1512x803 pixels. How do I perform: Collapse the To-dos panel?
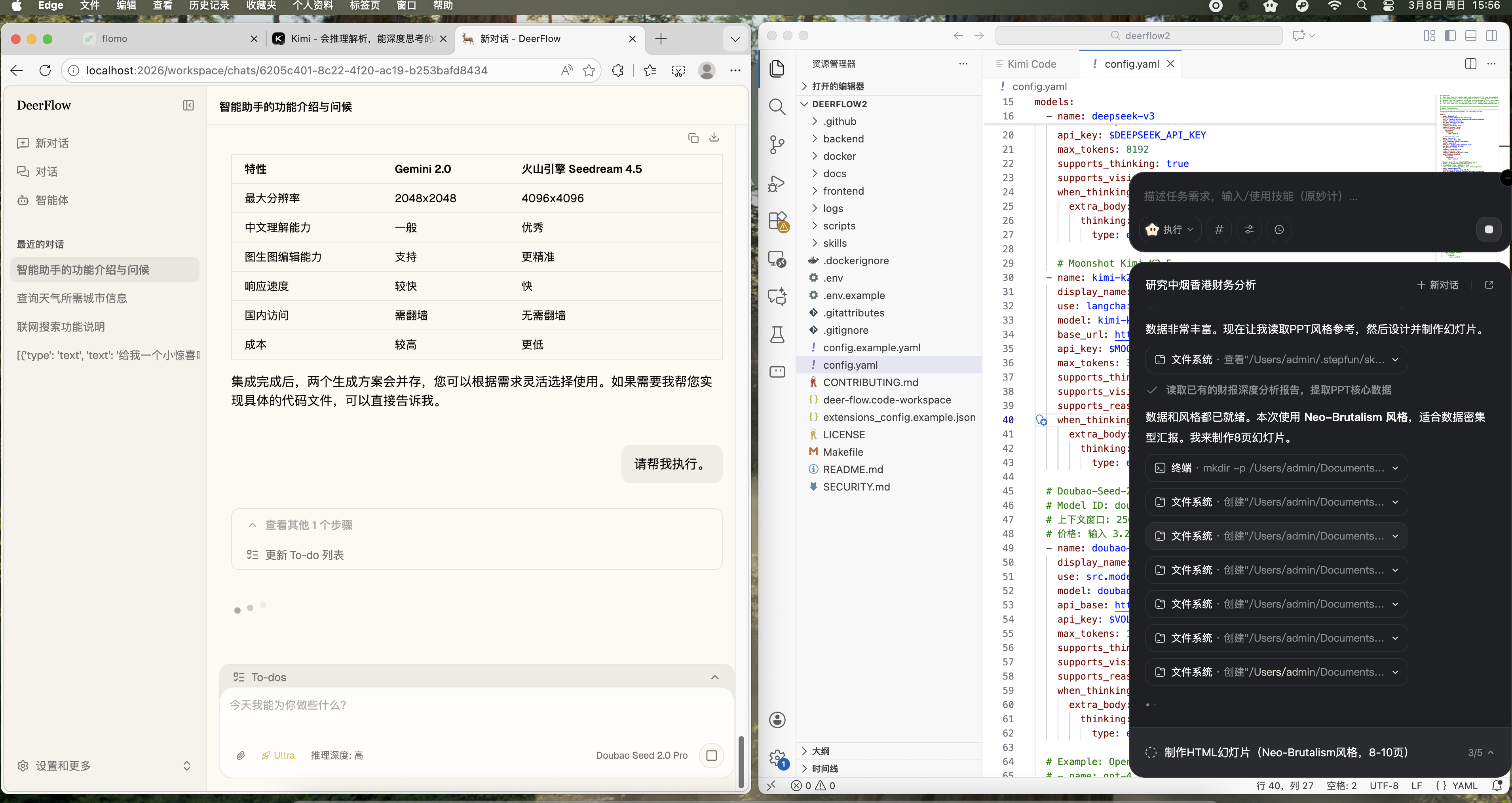(714, 678)
